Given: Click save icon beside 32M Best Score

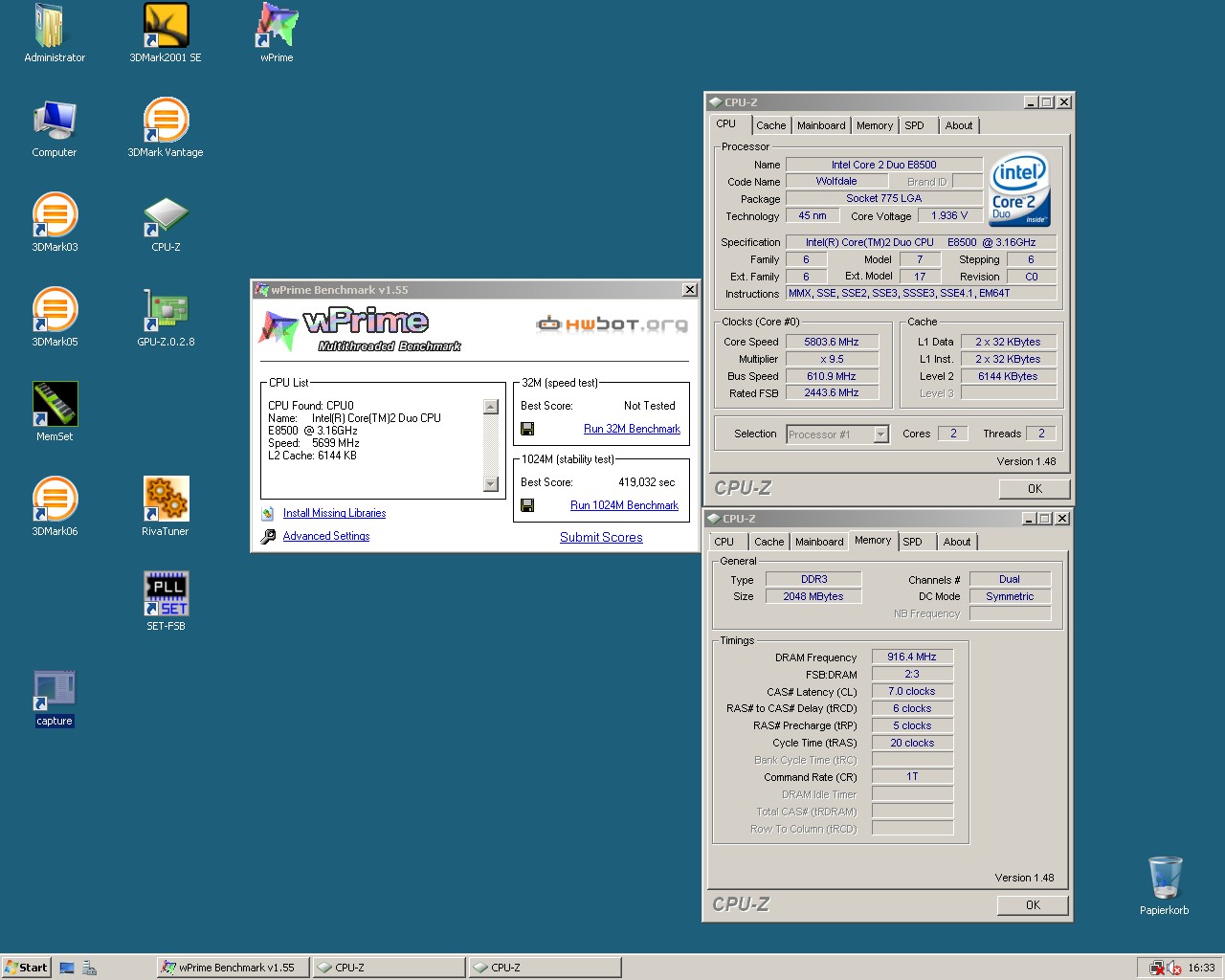Looking at the screenshot, I should [x=527, y=429].
